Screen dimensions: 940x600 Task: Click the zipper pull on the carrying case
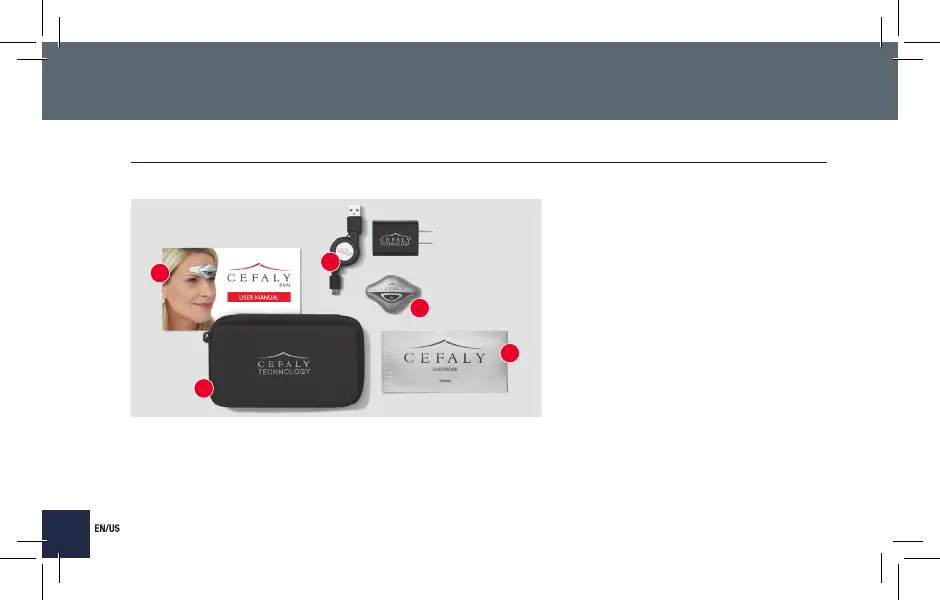206,337
